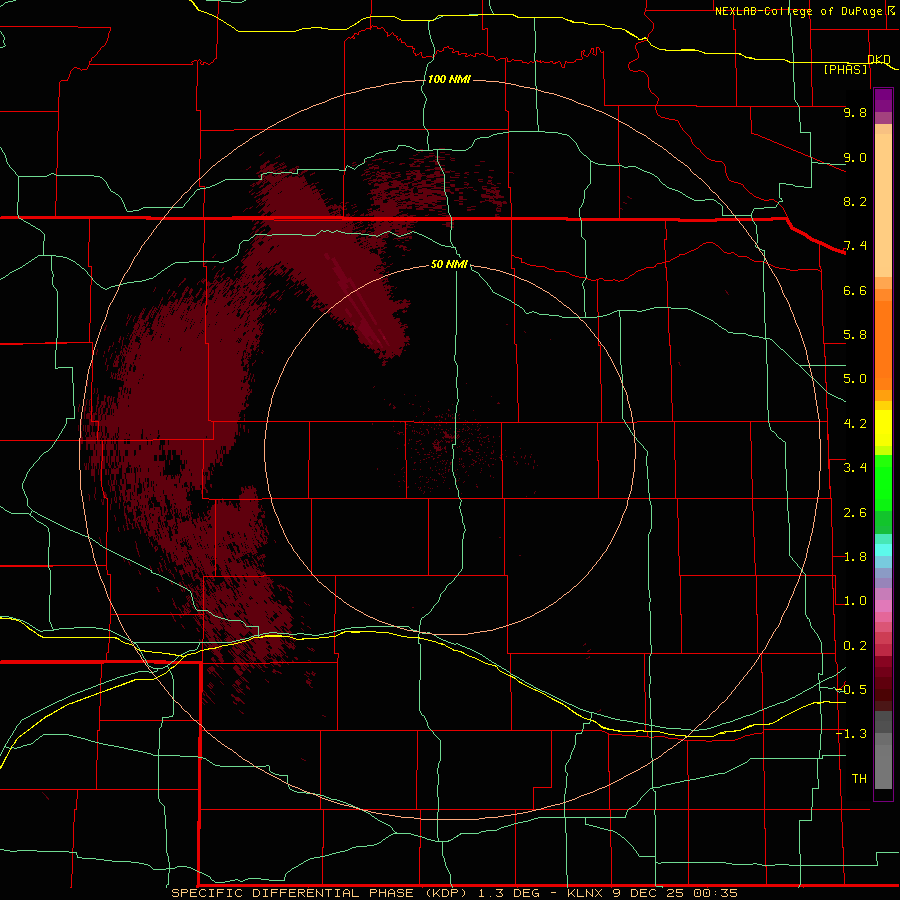The width and height of the screenshot is (900, 900).
Task: Click the bright green color bar segment
Action: click(883, 483)
